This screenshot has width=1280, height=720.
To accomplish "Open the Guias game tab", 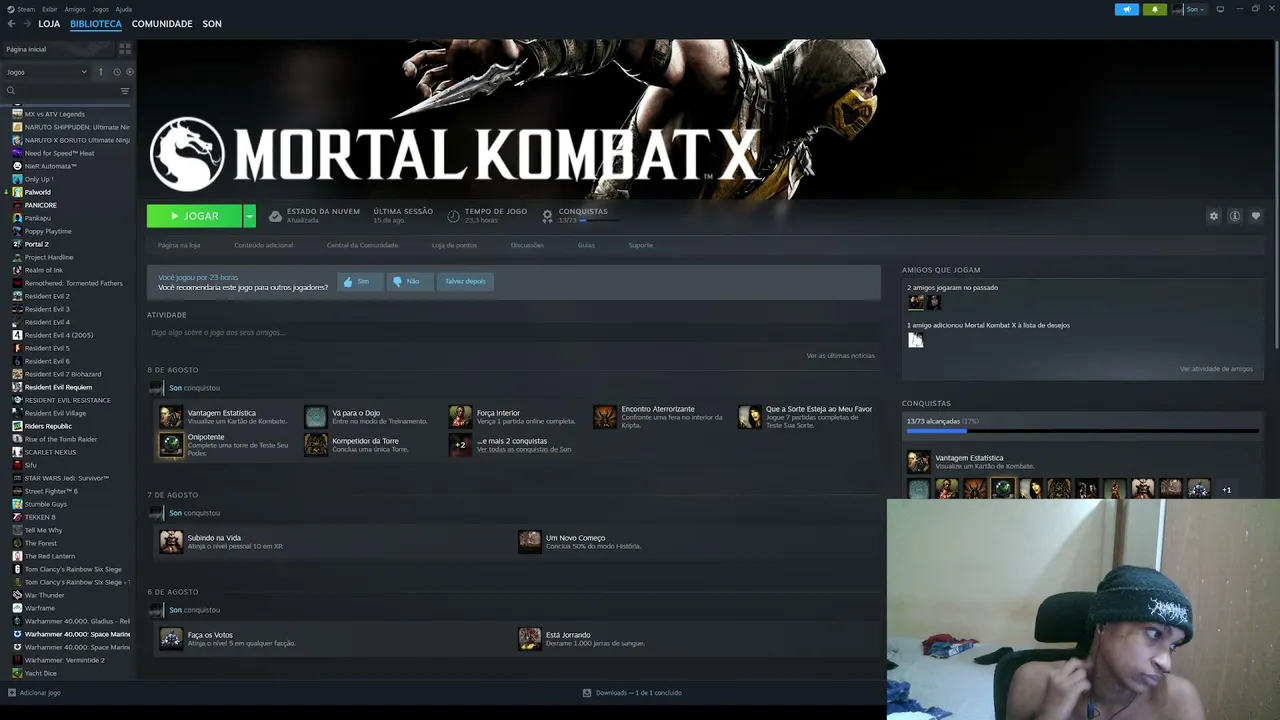I will [x=586, y=245].
